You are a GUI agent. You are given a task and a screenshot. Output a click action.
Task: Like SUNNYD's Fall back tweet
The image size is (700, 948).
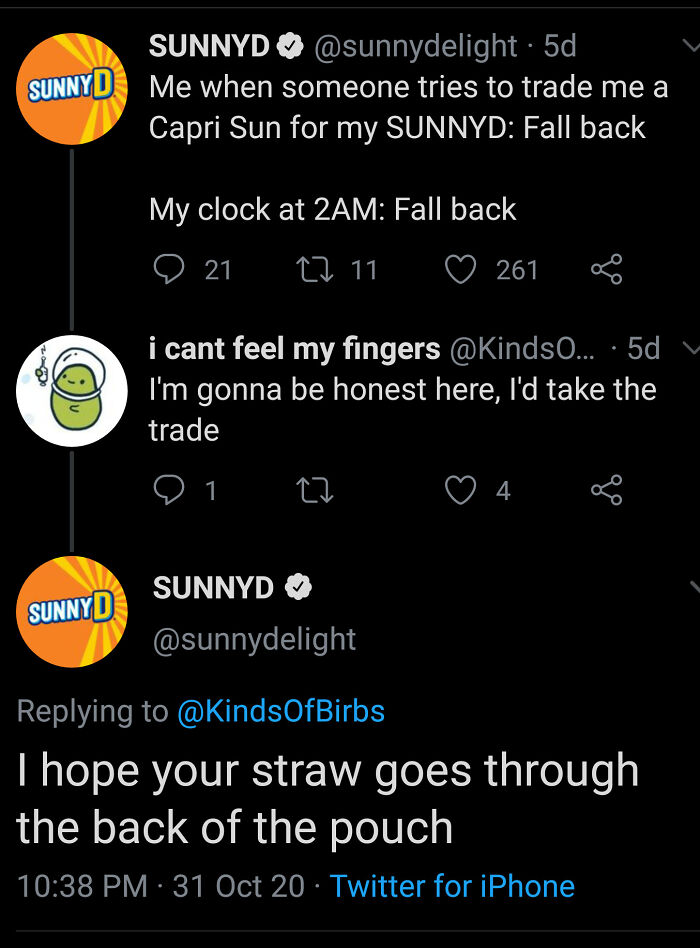click(459, 270)
